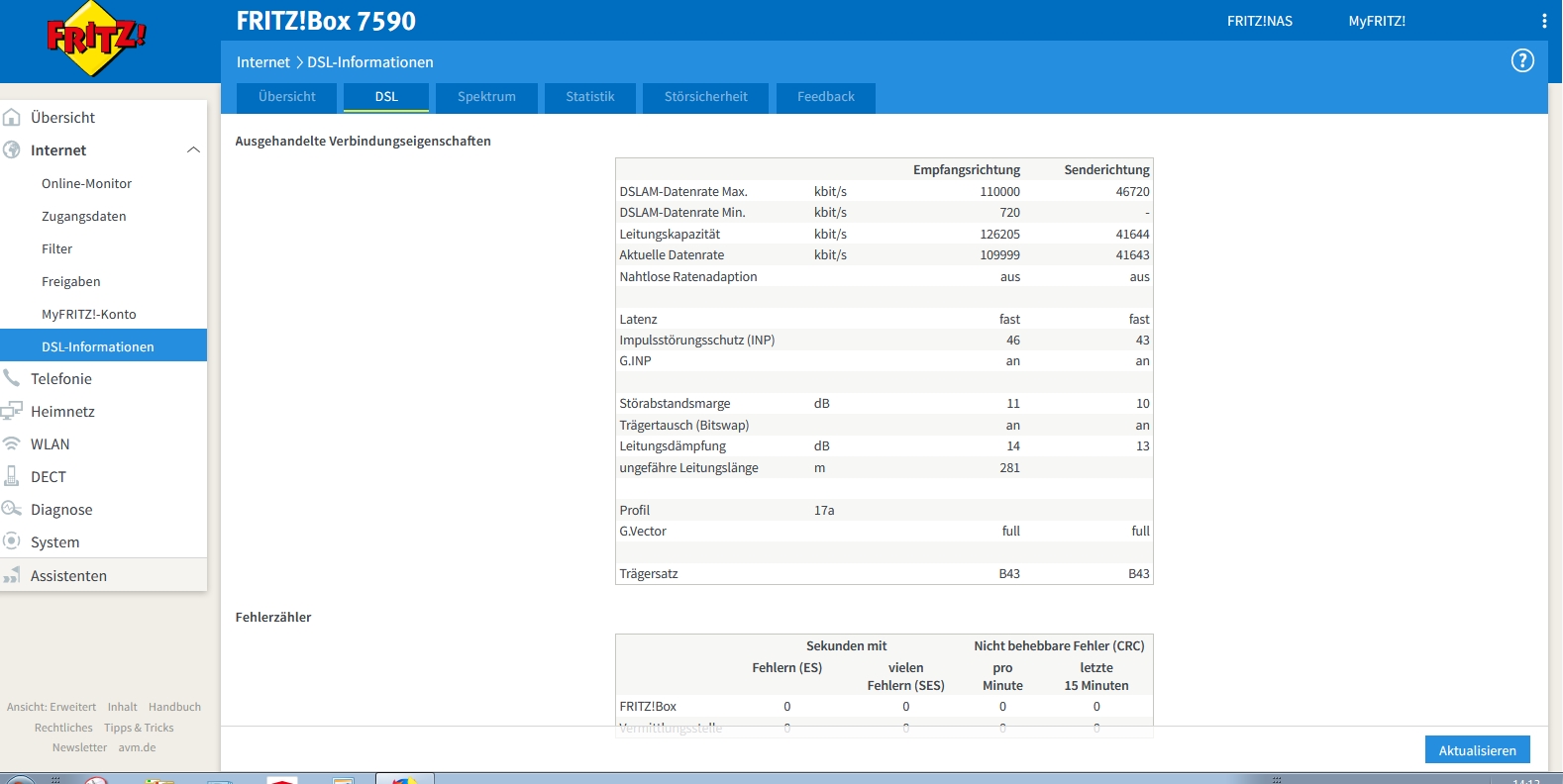This screenshot has height=784, width=1563.
Task: Click the Leitungsdämpfung row label
Action: [x=673, y=446]
